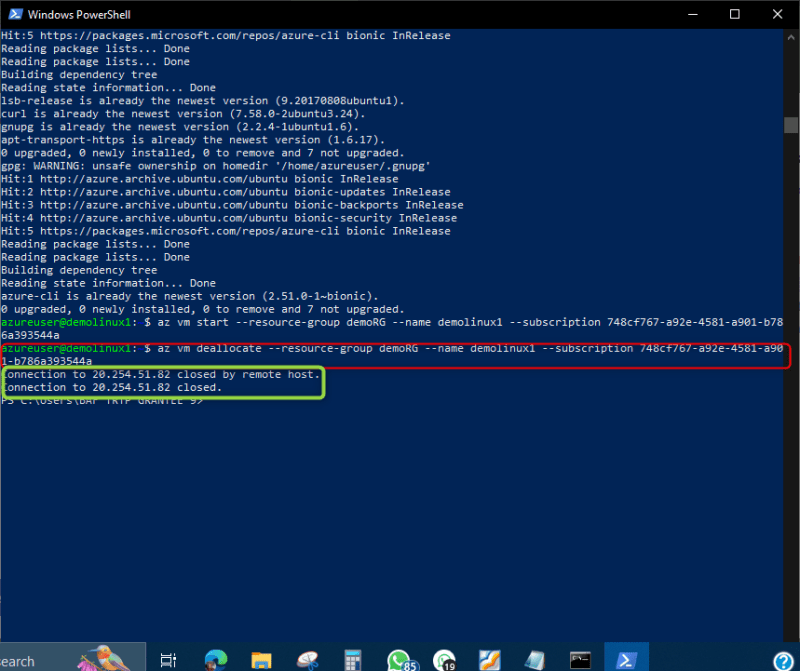Click the 'Hit:1' ubuntu bionic InRelease line
This screenshot has height=671, width=800.
pos(199,179)
